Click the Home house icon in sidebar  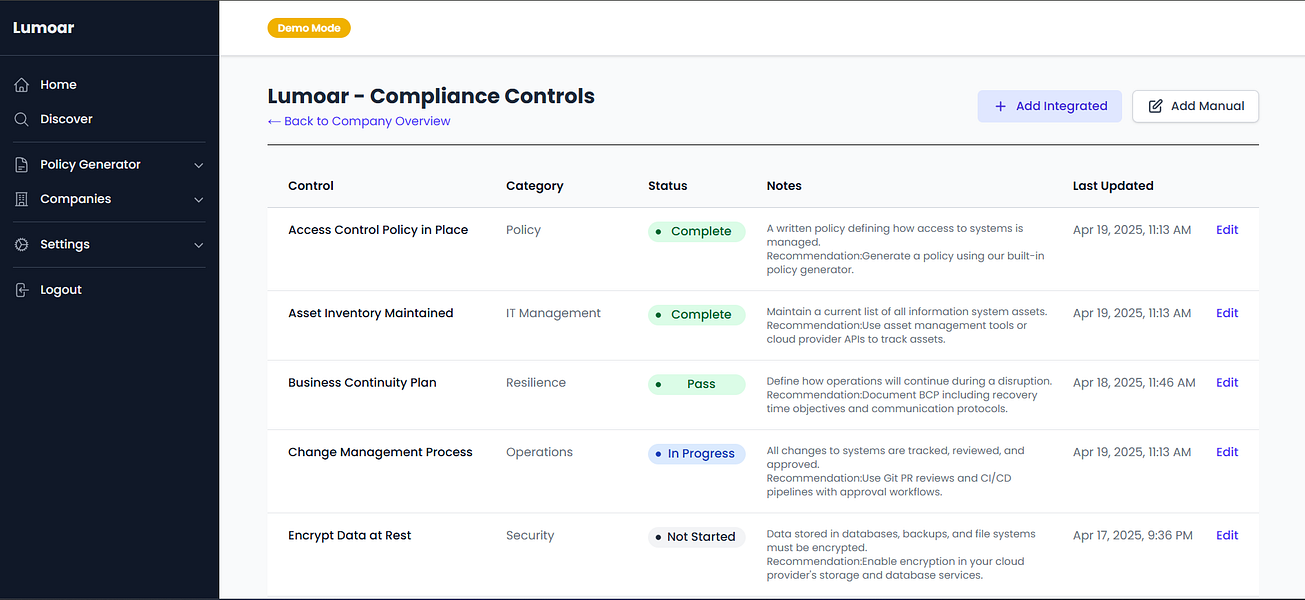coord(22,85)
